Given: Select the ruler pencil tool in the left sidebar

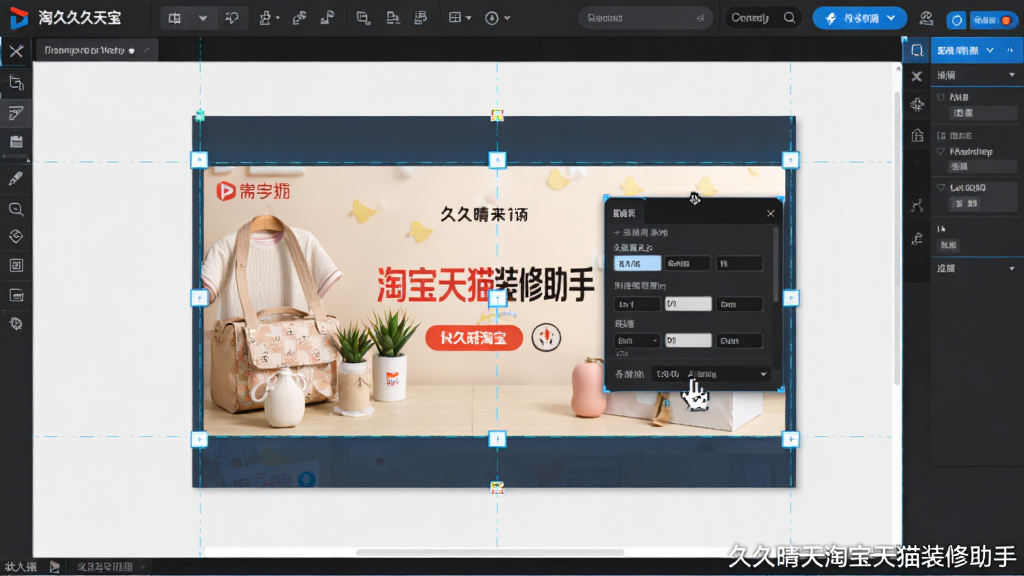Looking at the screenshot, I should point(16,113).
